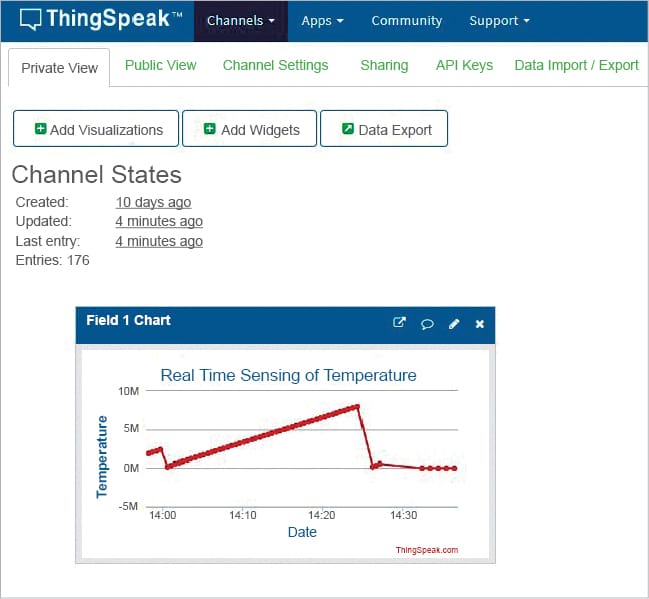Click the chart's Date axis label
The width and height of the screenshot is (649, 599).
(x=302, y=532)
